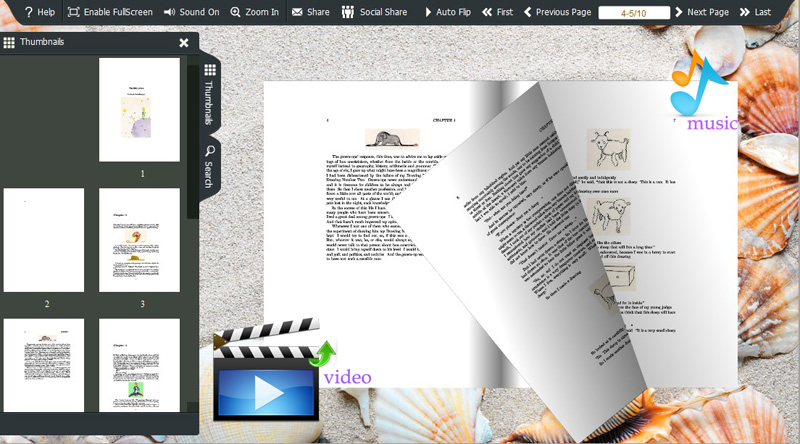The width and height of the screenshot is (800, 444).
Task: Click the elephant illustration on left page
Action: [392, 138]
